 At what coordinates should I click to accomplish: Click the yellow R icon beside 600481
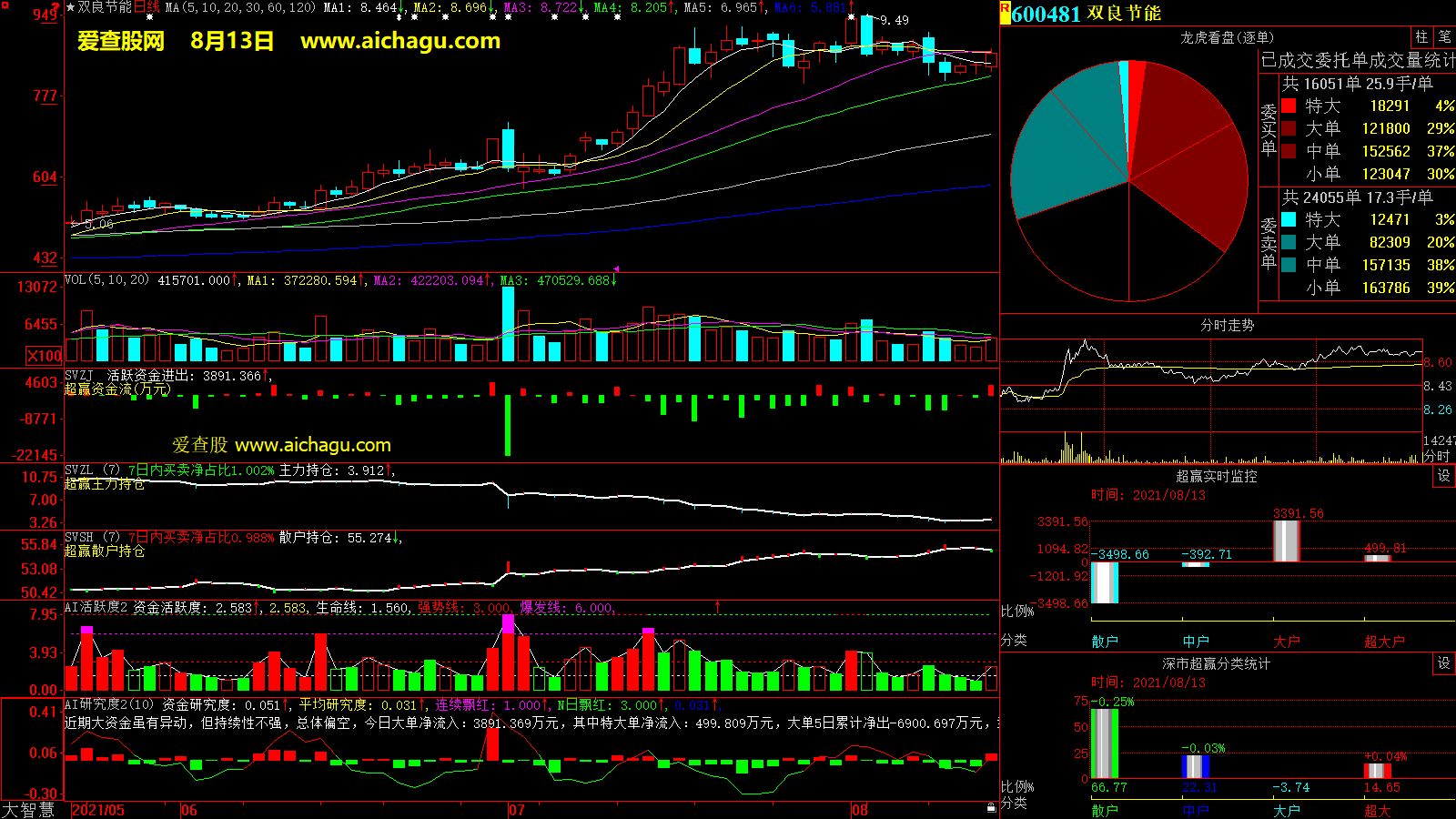[1006, 12]
